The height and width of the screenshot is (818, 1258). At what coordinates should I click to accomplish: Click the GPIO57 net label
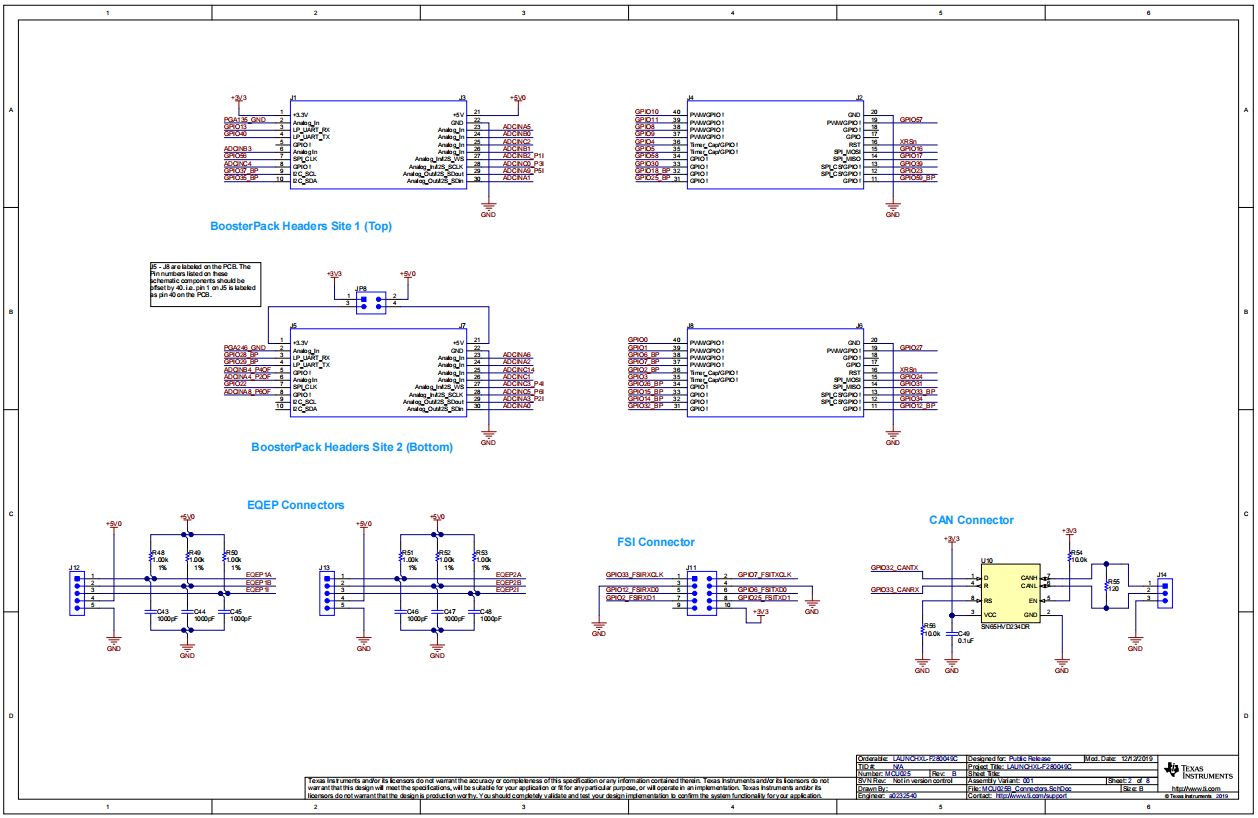coord(911,119)
